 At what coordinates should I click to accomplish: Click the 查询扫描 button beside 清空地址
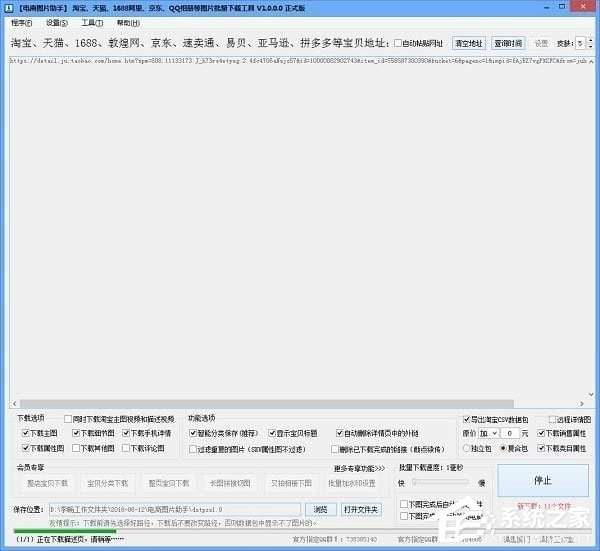(508, 43)
